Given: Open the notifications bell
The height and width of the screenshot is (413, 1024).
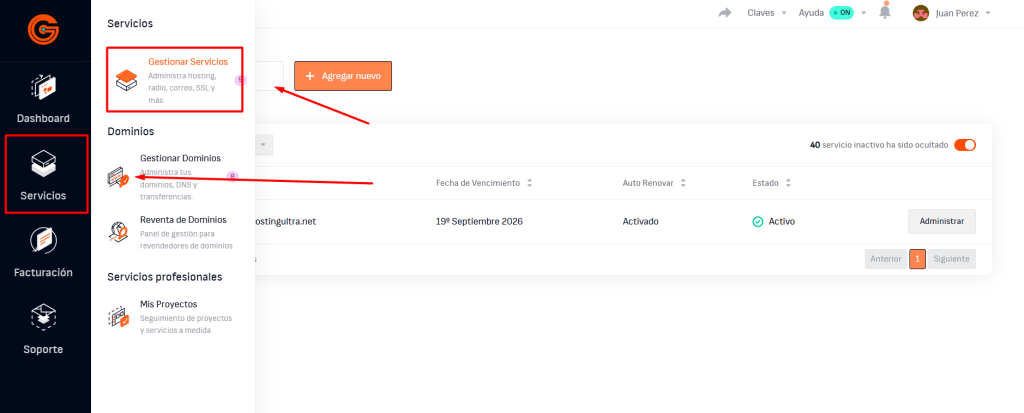Looking at the screenshot, I should tap(885, 13).
